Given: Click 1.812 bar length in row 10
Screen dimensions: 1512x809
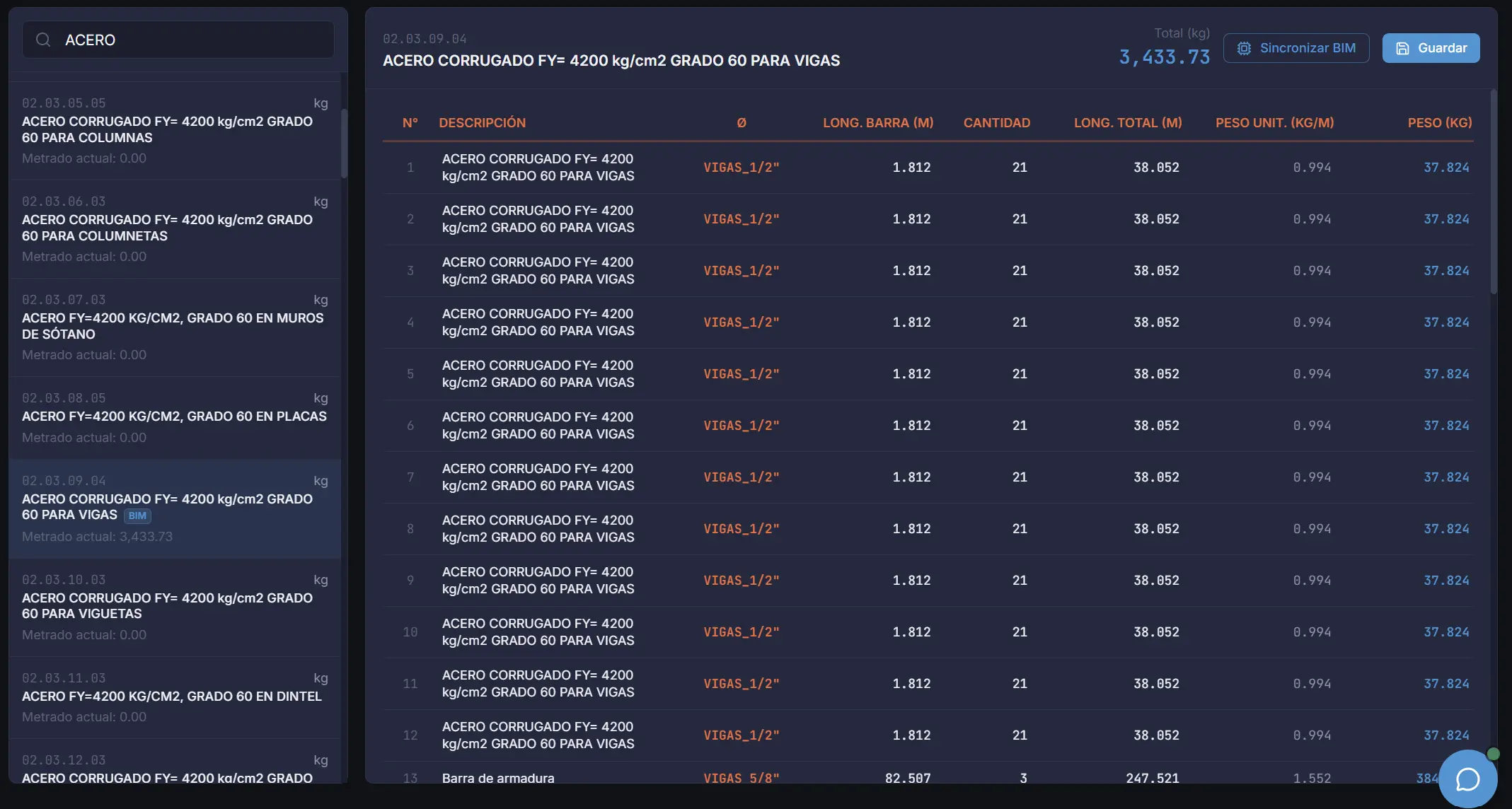Looking at the screenshot, I should (x=911, y=632).
